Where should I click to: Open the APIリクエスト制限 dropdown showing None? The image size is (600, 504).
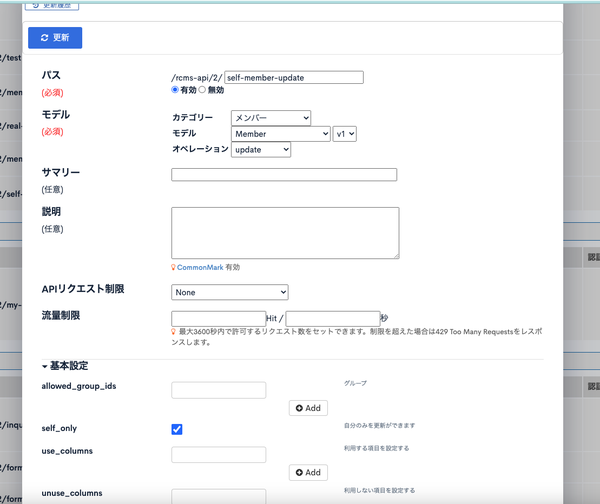click(x=230, y=292)
